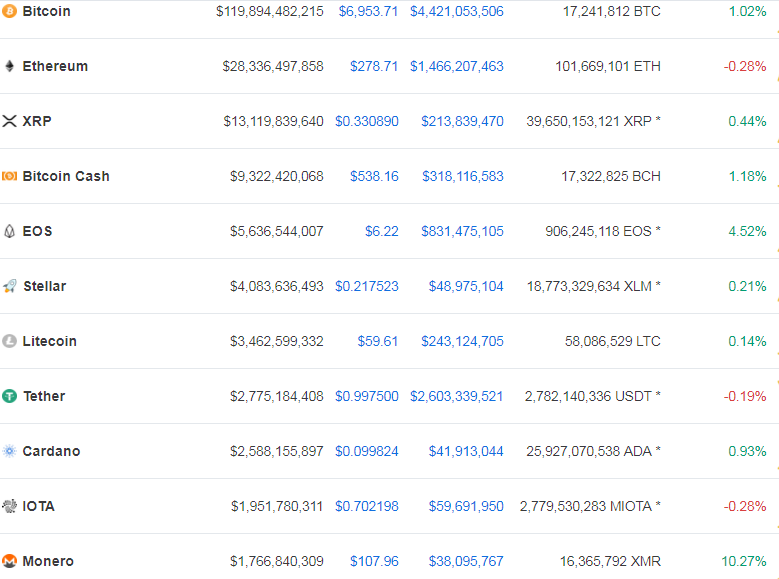Open the Monero coin page

(48, 561)
